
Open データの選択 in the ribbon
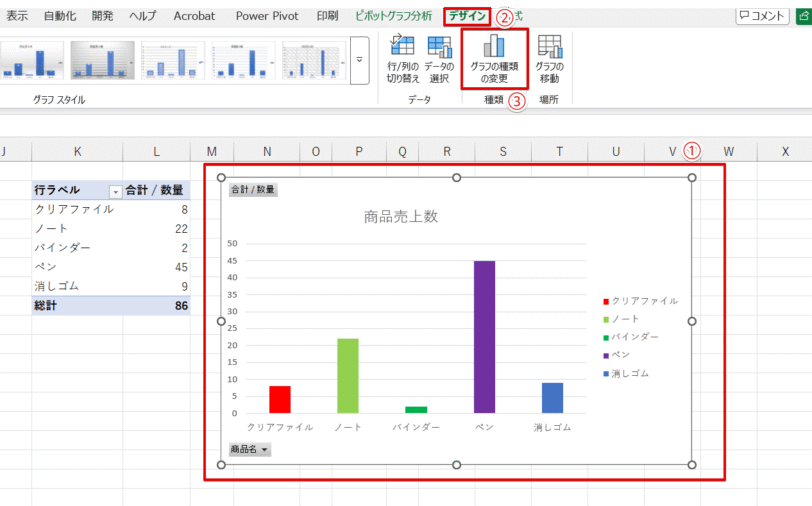[439, 59]
